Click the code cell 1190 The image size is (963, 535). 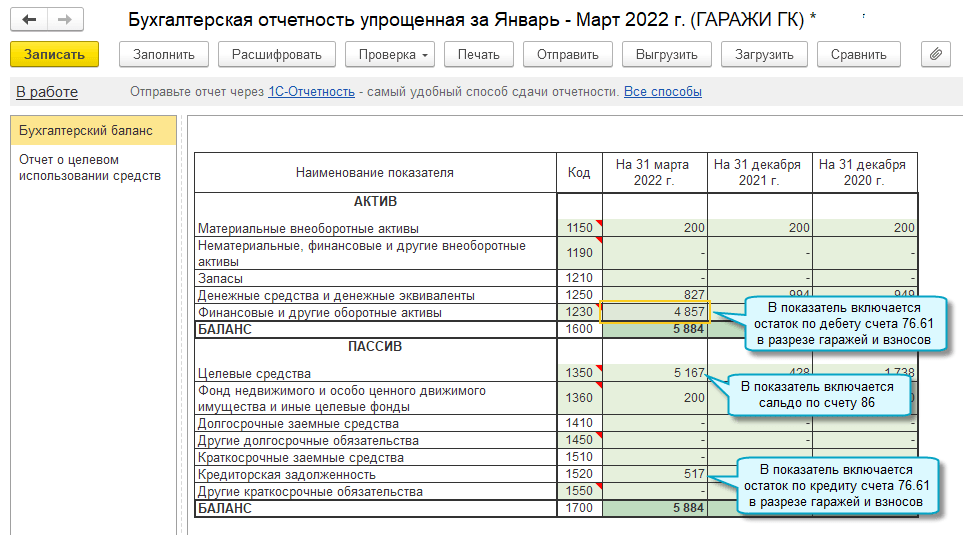coord(579,253)
